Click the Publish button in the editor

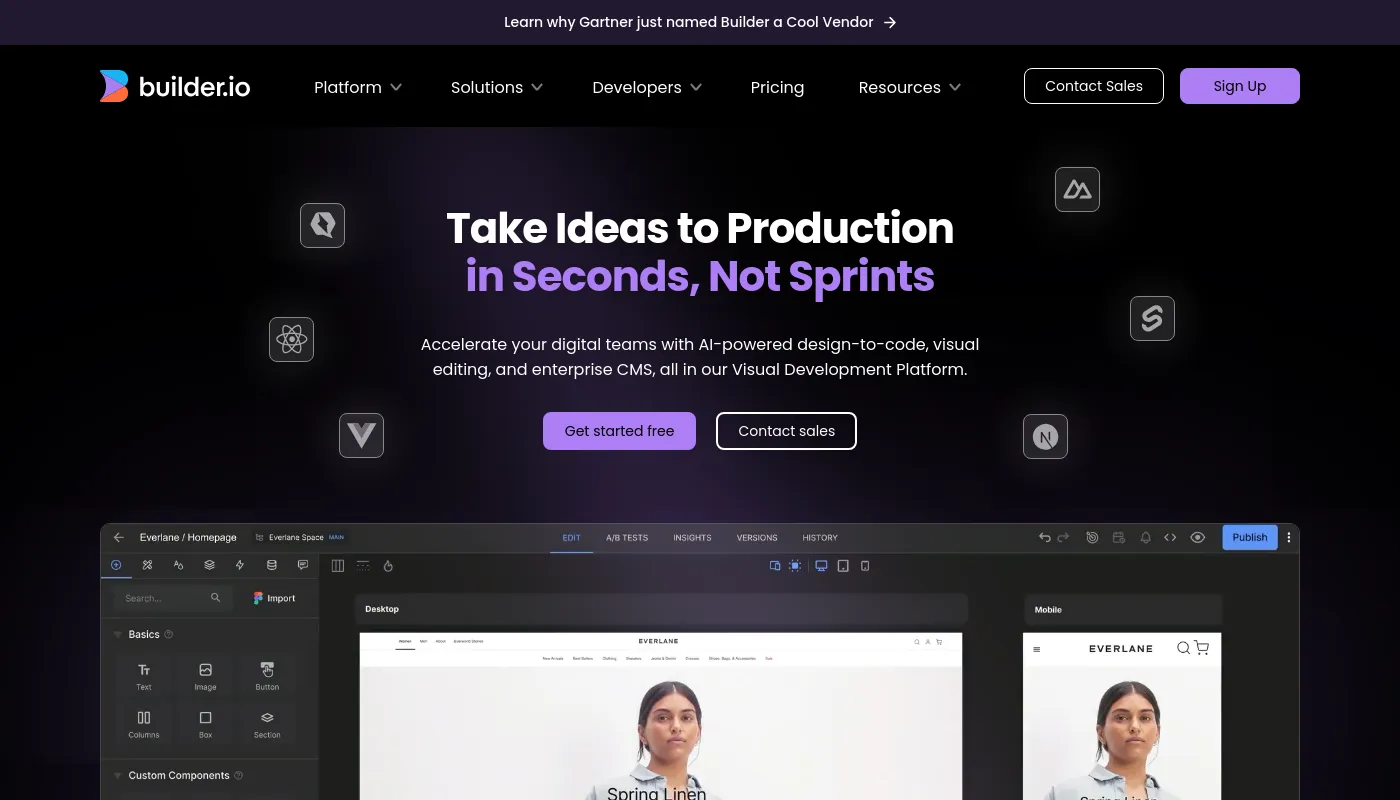(1250, 537)
